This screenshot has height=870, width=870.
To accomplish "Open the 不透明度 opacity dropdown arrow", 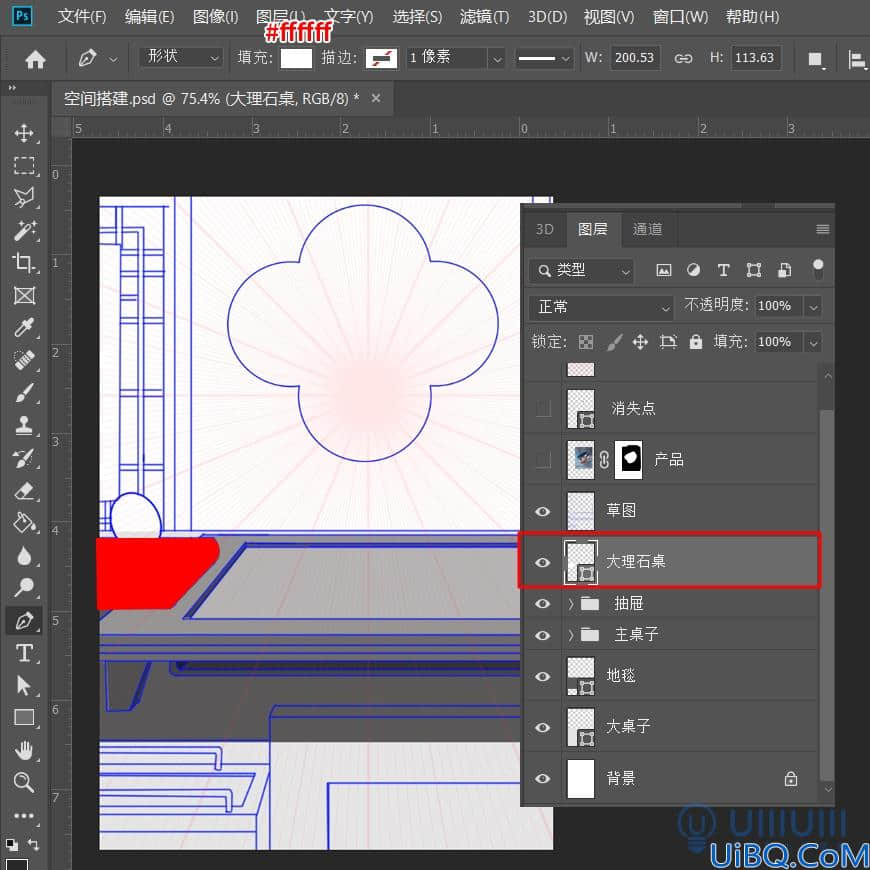I will pos(813,306).
